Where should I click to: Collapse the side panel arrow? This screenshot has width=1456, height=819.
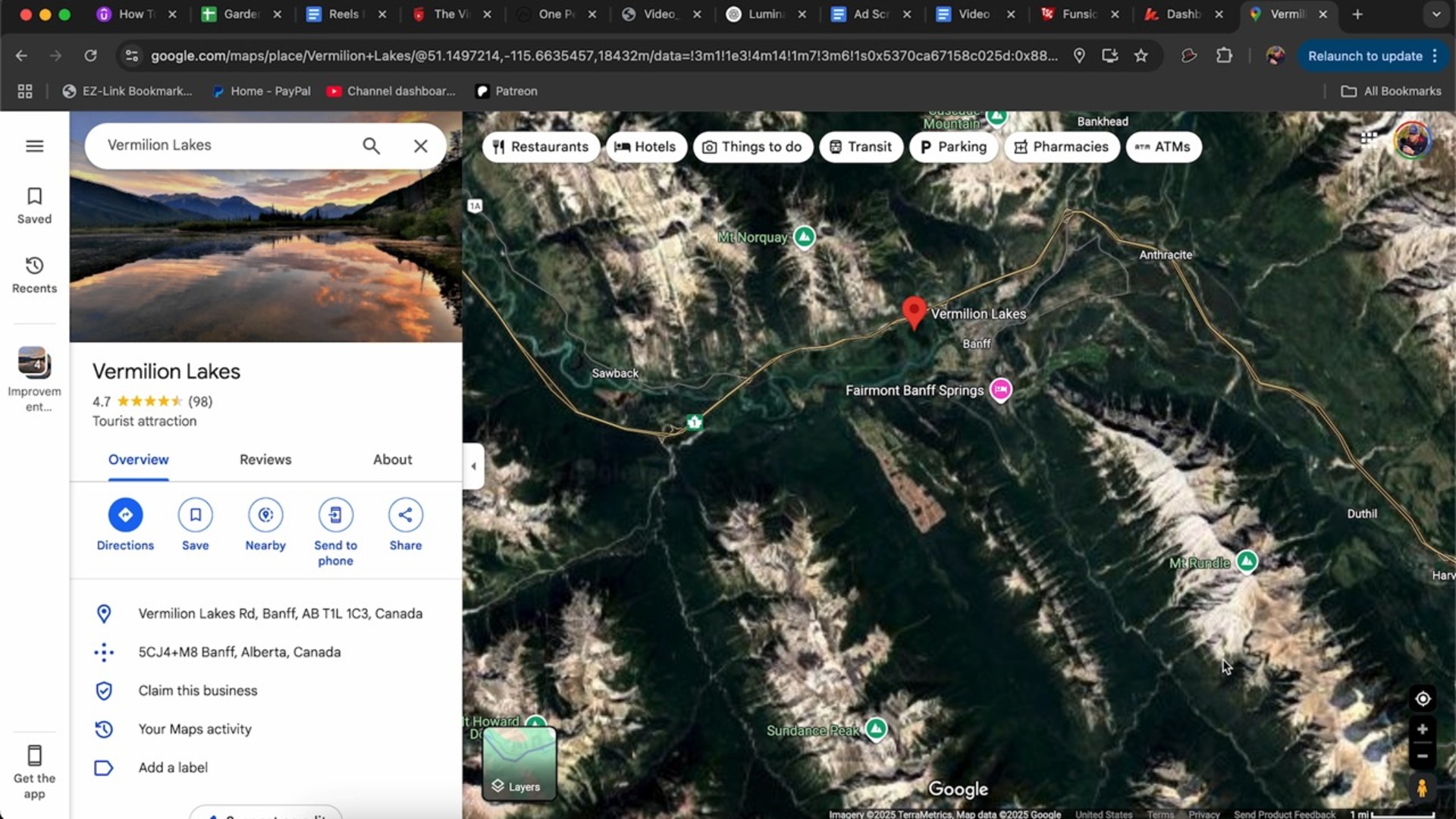473,466
